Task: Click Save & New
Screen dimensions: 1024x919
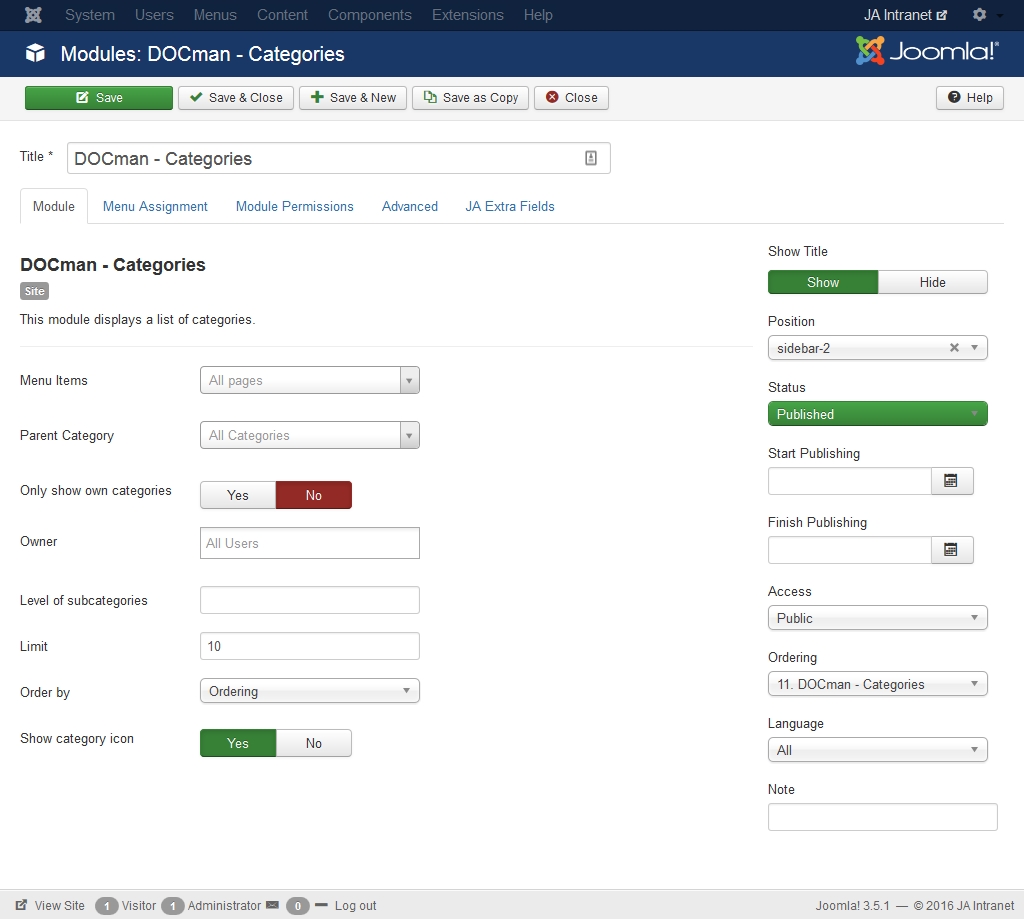Action: point(353,98)
